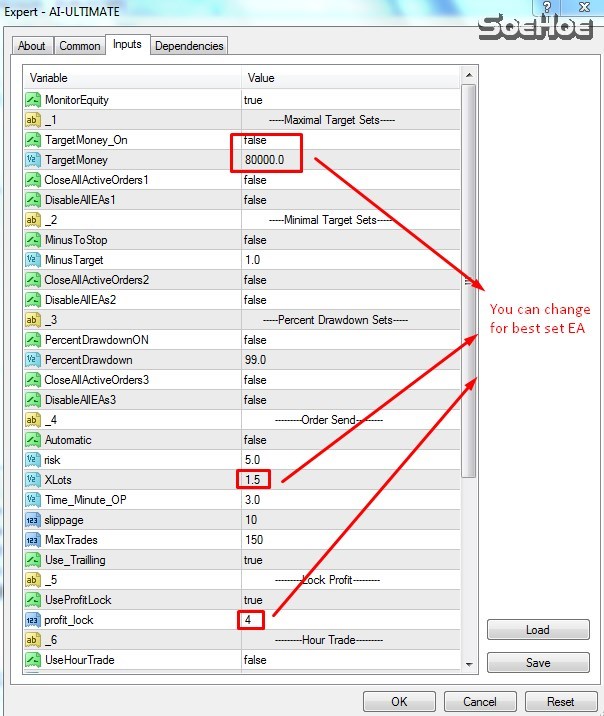This screenshot has width=604, height=716.
Task: Click the TargetMoney double-type icon
Action: pos(32,160)
